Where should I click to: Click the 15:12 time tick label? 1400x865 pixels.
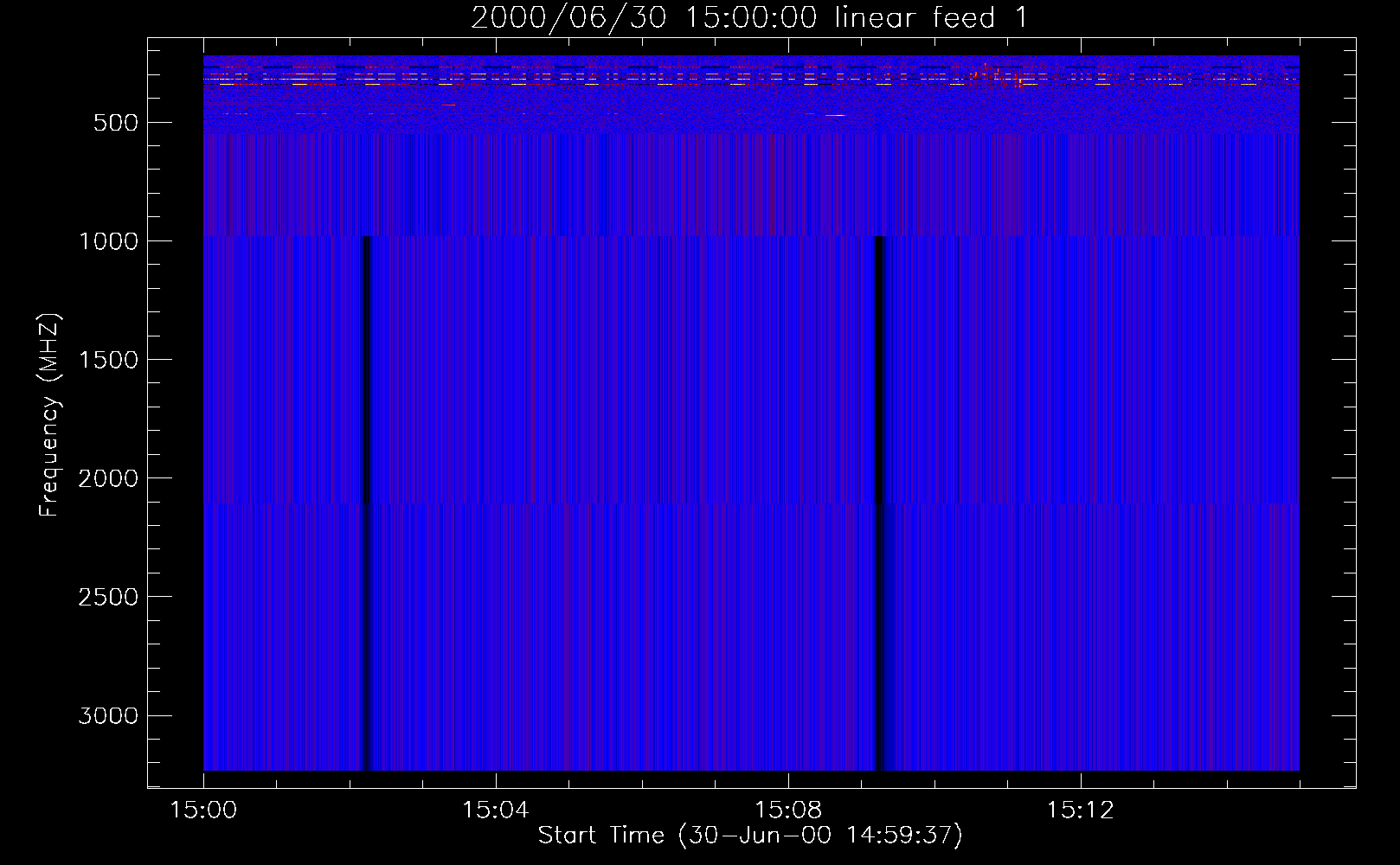click(x=1080, y=811)
